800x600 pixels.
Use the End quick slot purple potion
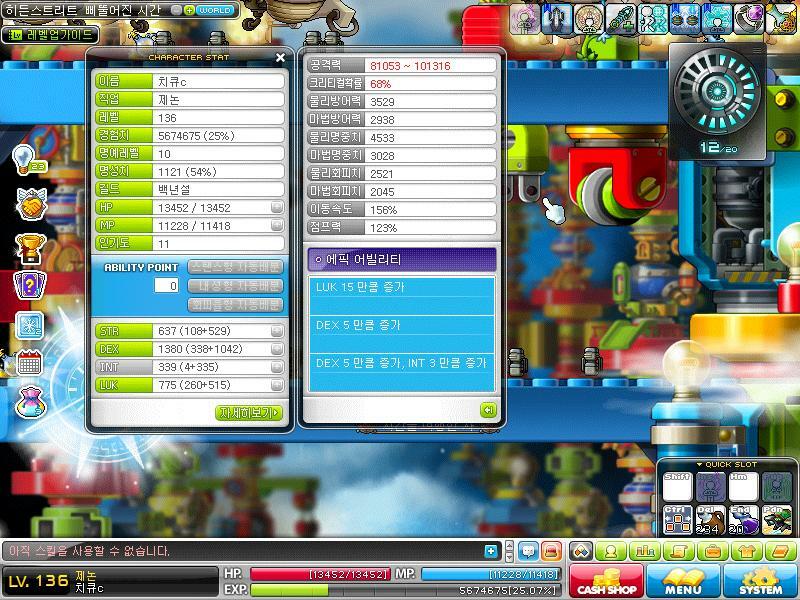(x=743, y=520)
